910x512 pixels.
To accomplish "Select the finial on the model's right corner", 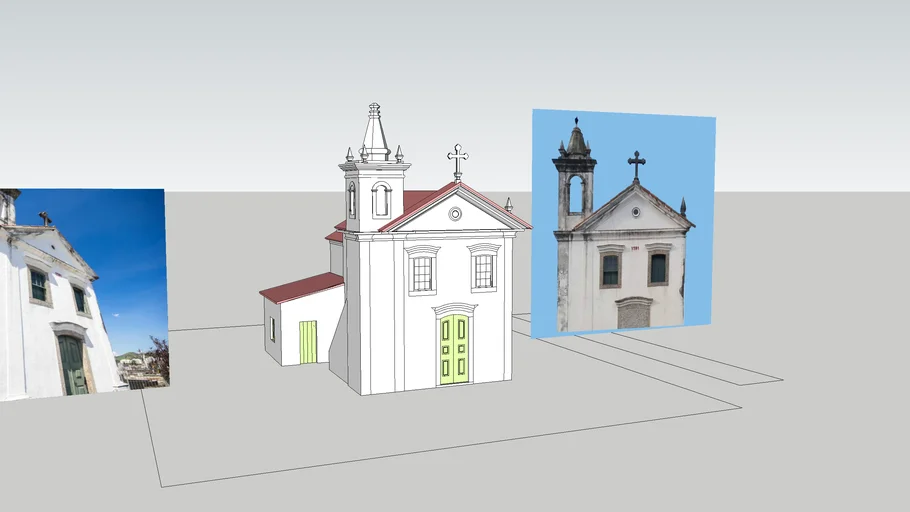I will 508,204.
